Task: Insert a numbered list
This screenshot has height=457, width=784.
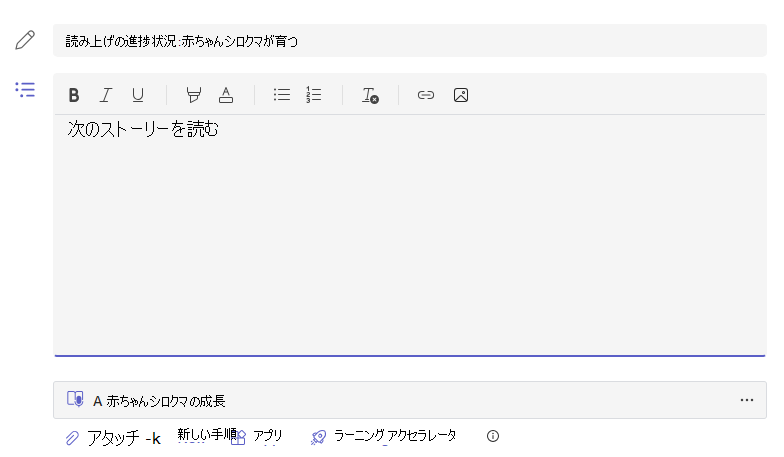Action: [x=314, y=94]
